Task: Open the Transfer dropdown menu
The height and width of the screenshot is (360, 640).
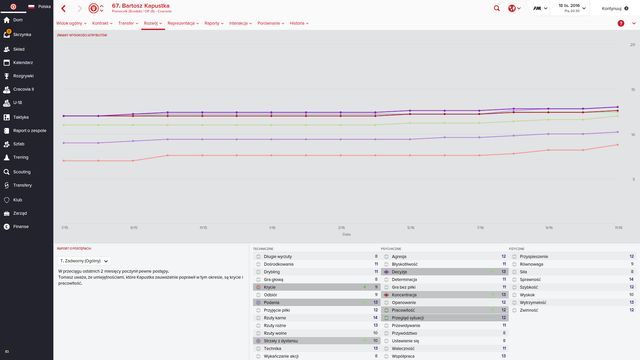Action: [128, 23]
